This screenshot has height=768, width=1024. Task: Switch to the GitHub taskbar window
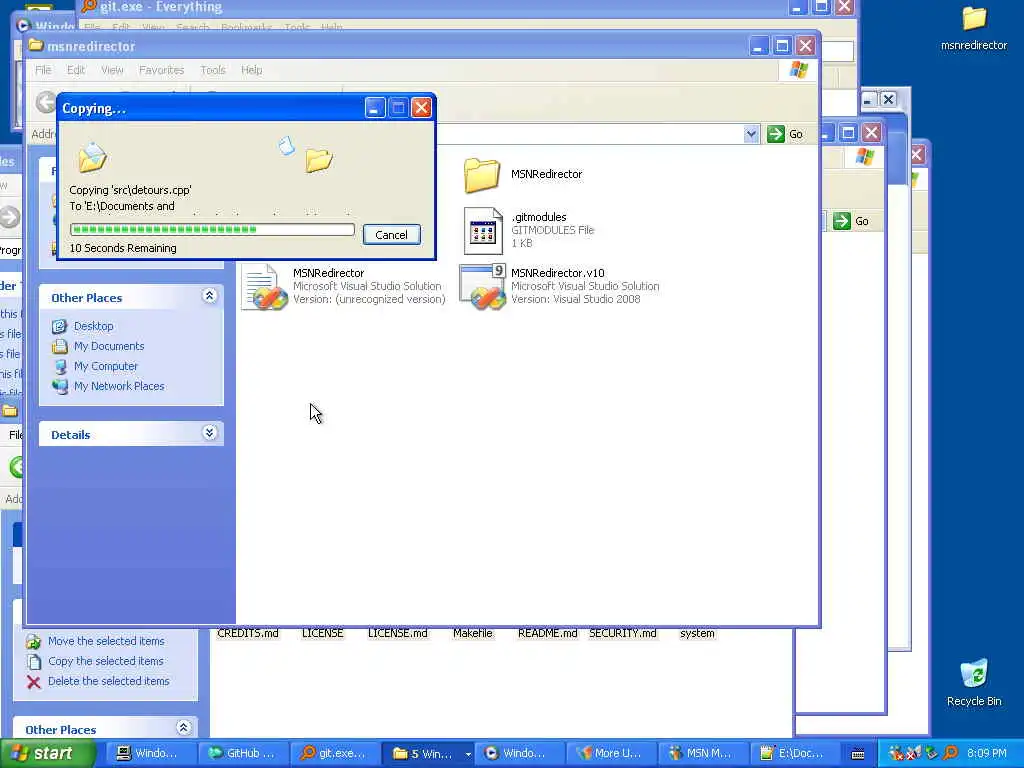coord(243,754)
